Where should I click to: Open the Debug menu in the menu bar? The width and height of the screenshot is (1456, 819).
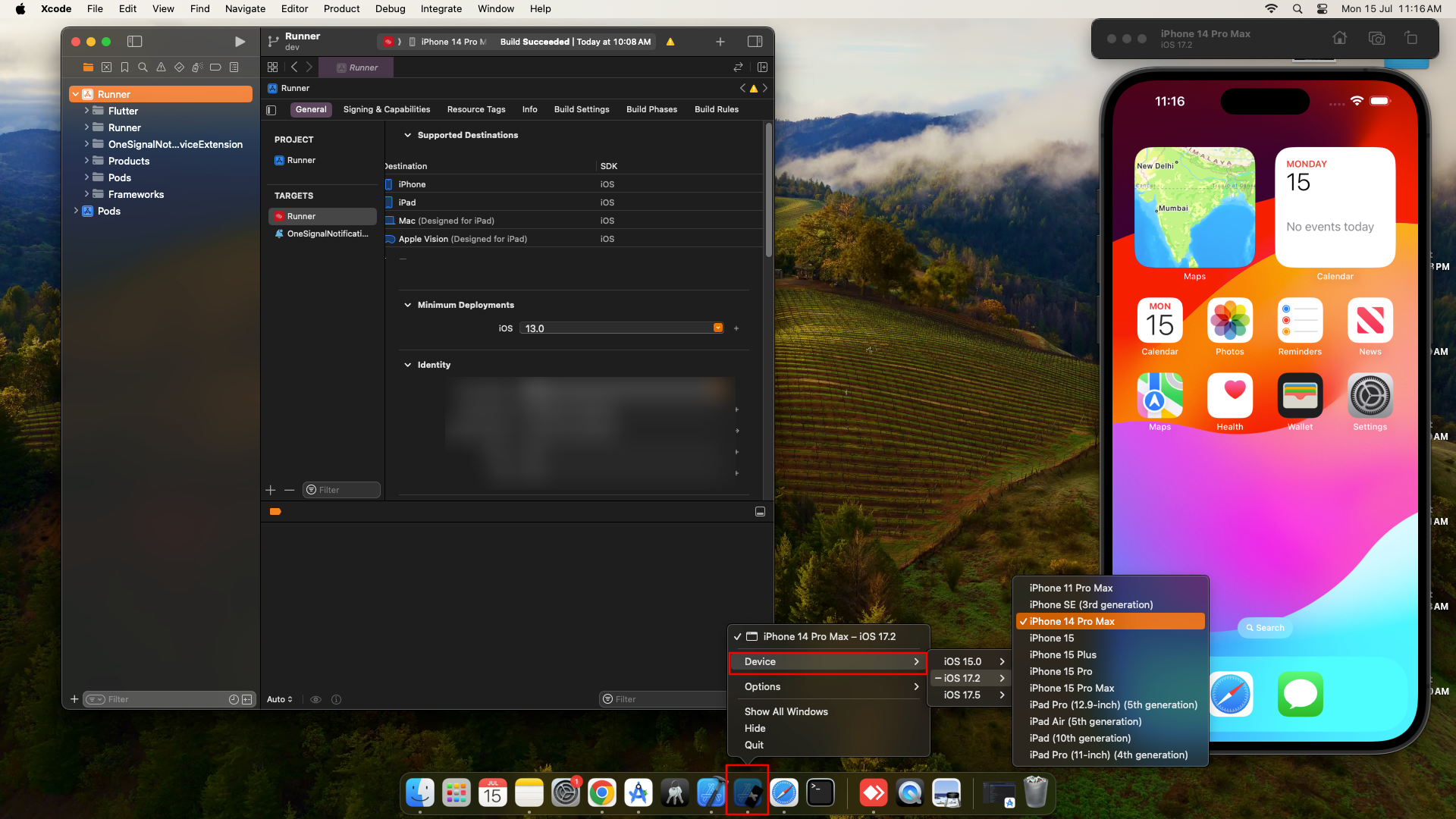[x=390, y=9]
